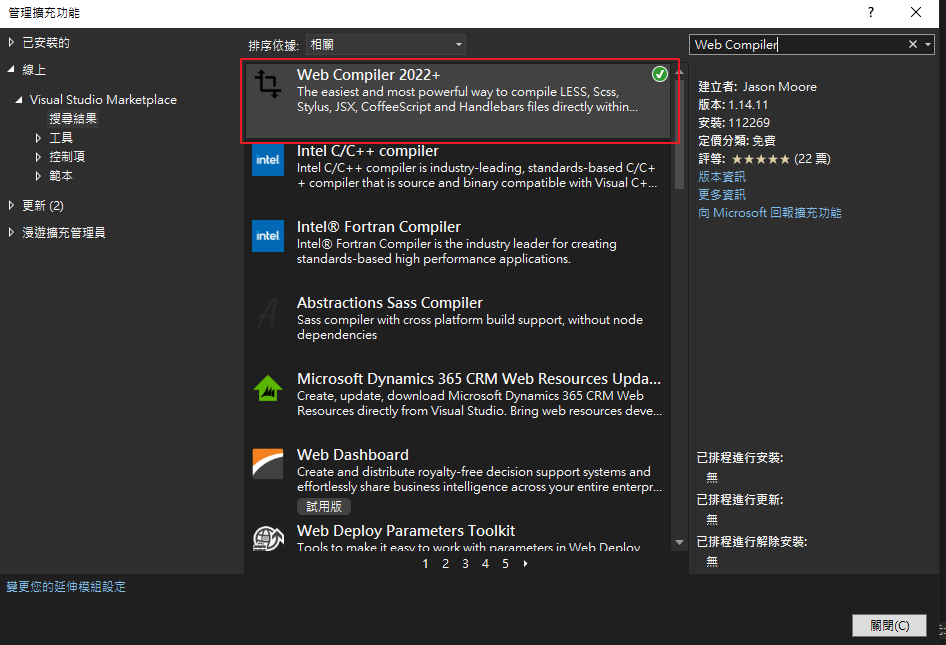The width and height of the screenshot is (946, 645).
Task: Click the next page arrow
Action: click(x=525, y=564)
